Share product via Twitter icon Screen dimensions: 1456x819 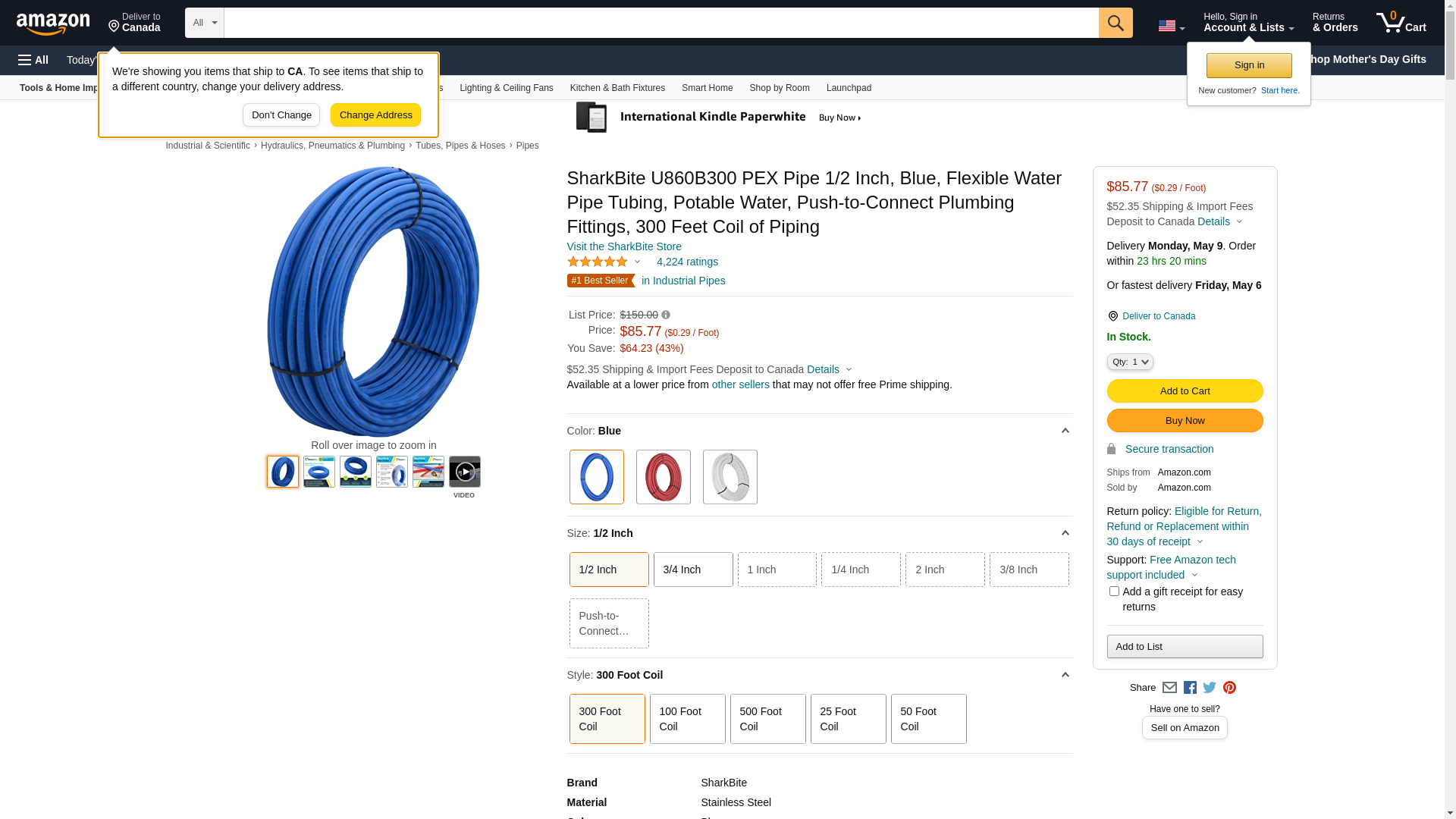[1209, 688]
